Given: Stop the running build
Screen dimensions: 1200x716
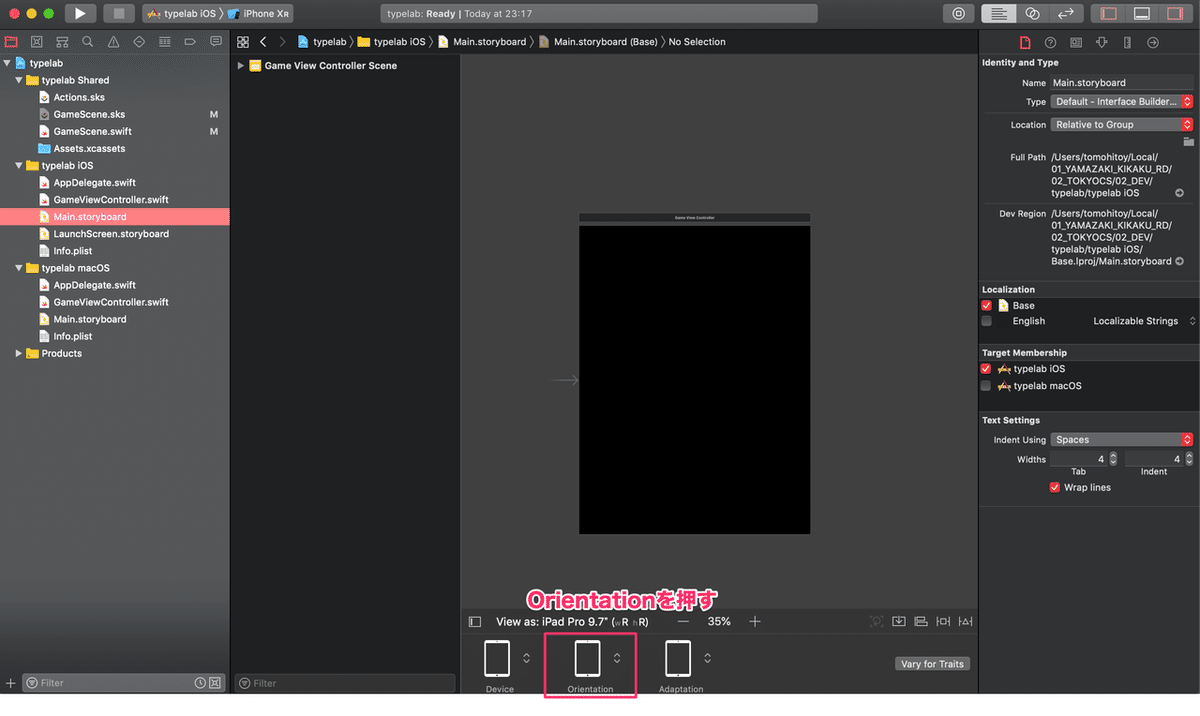Looking at the screenshot, I should point(119,14).
